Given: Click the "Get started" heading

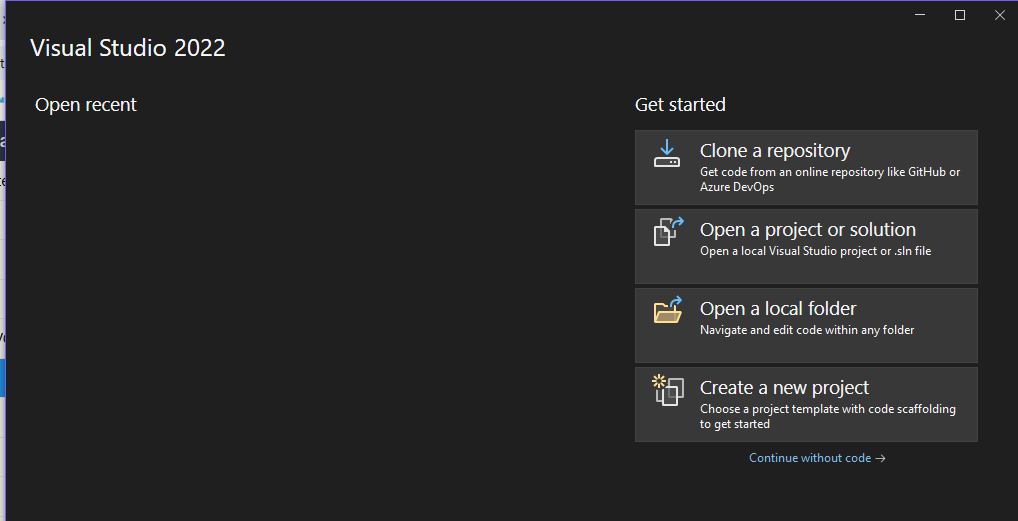Looking at the screenshot, I should 680,105.
